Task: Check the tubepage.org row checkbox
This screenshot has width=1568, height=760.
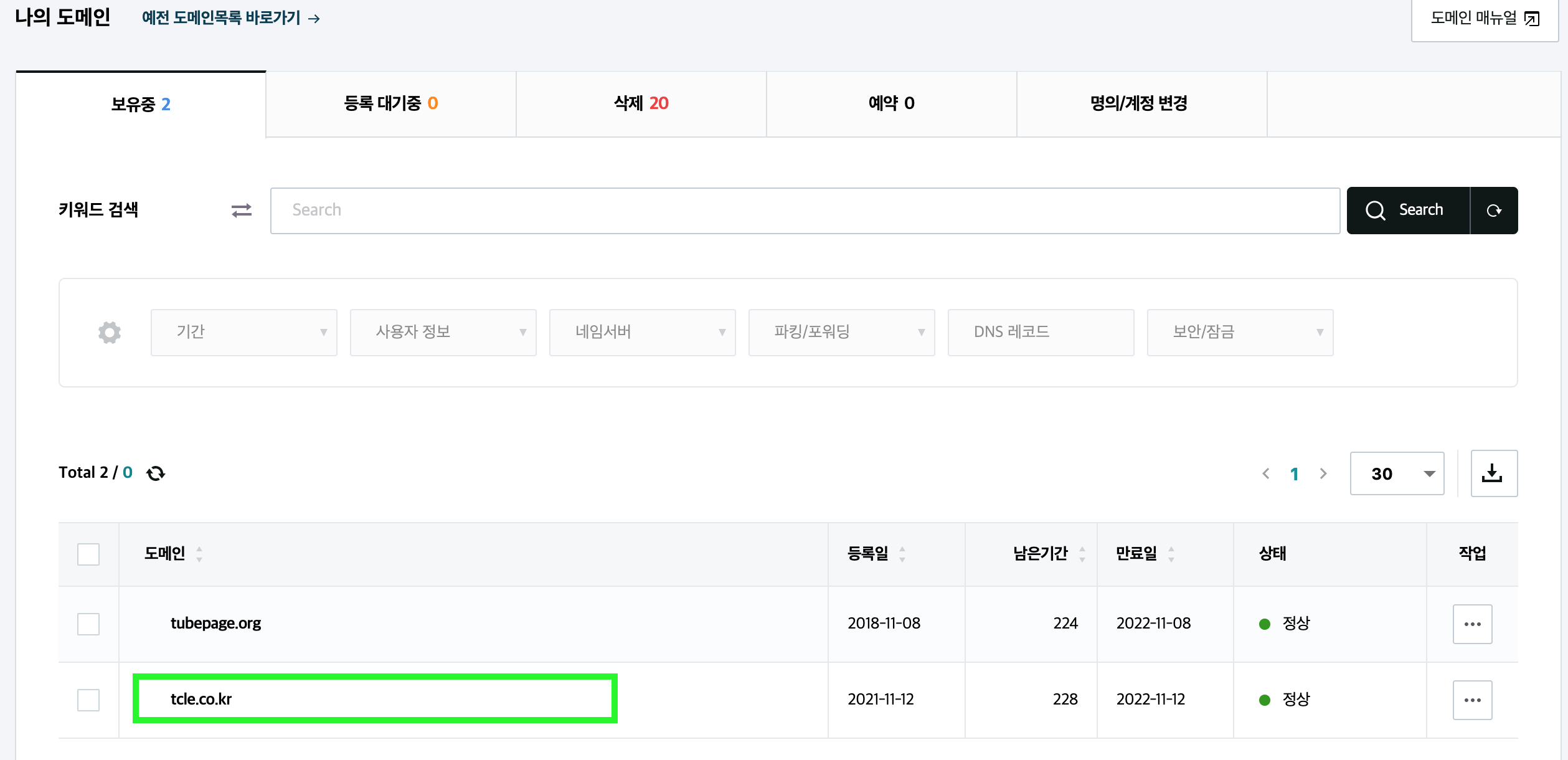Action: pyautogui.click(x=88, y=624)
